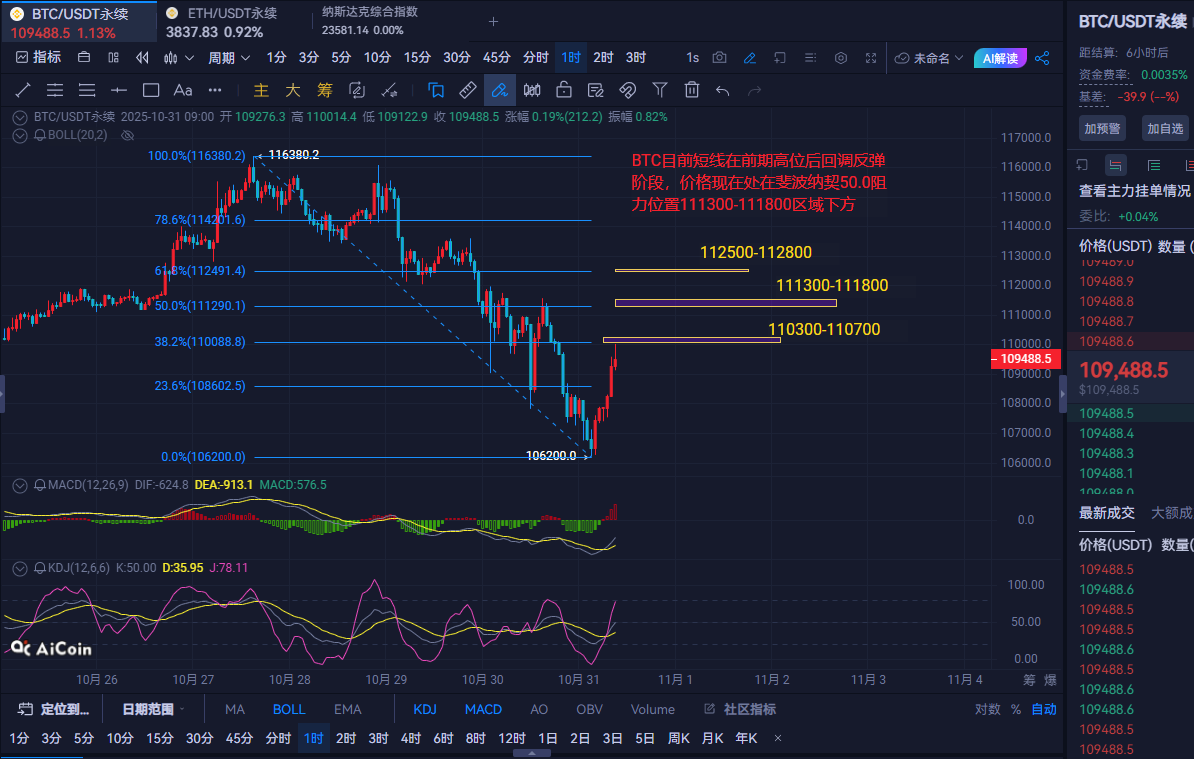Select the 30分 timeframe in top toolbar
Image resolution: width=1194 pixels, height=759 pixels.
click(457, 58)
